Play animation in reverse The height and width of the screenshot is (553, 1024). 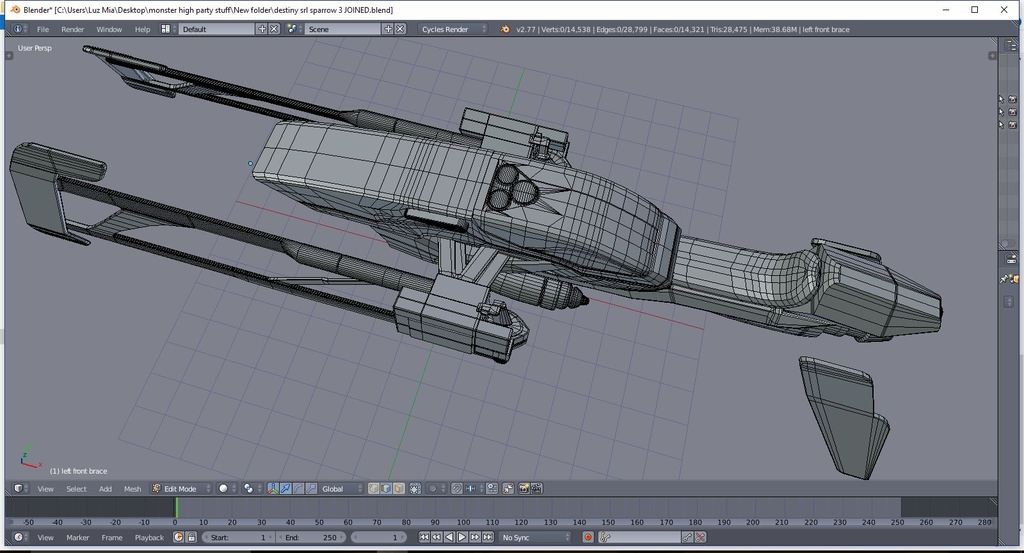point(449,537)
